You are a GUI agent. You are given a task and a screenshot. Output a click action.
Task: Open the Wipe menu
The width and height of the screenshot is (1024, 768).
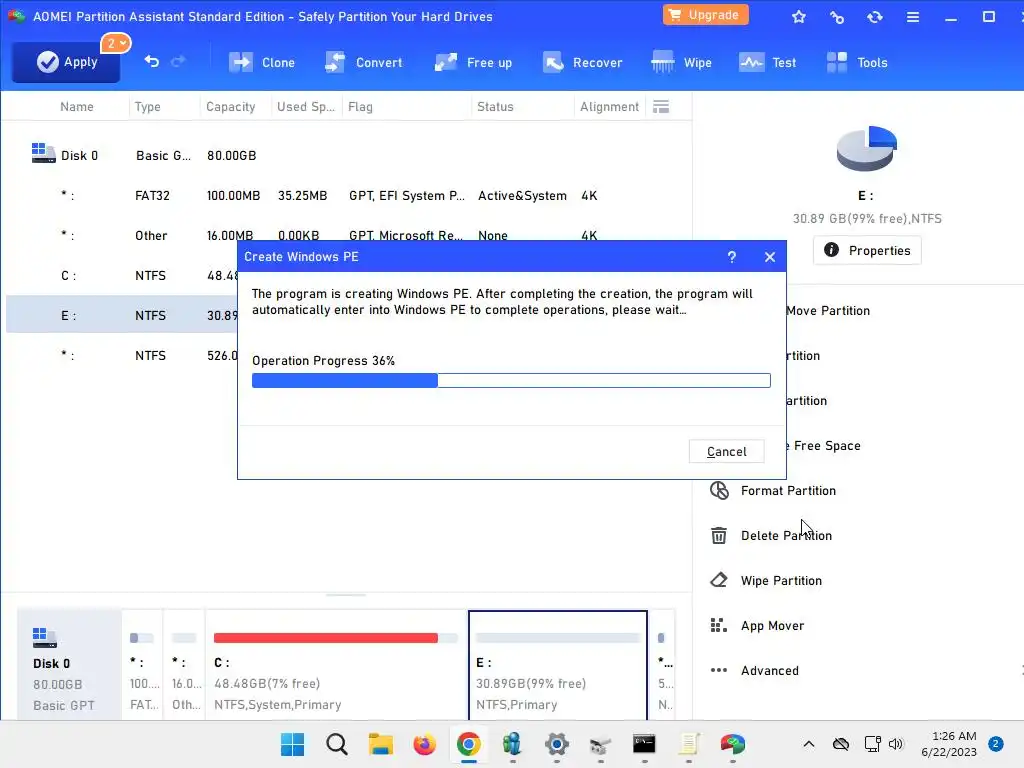[x=681, y=63]
